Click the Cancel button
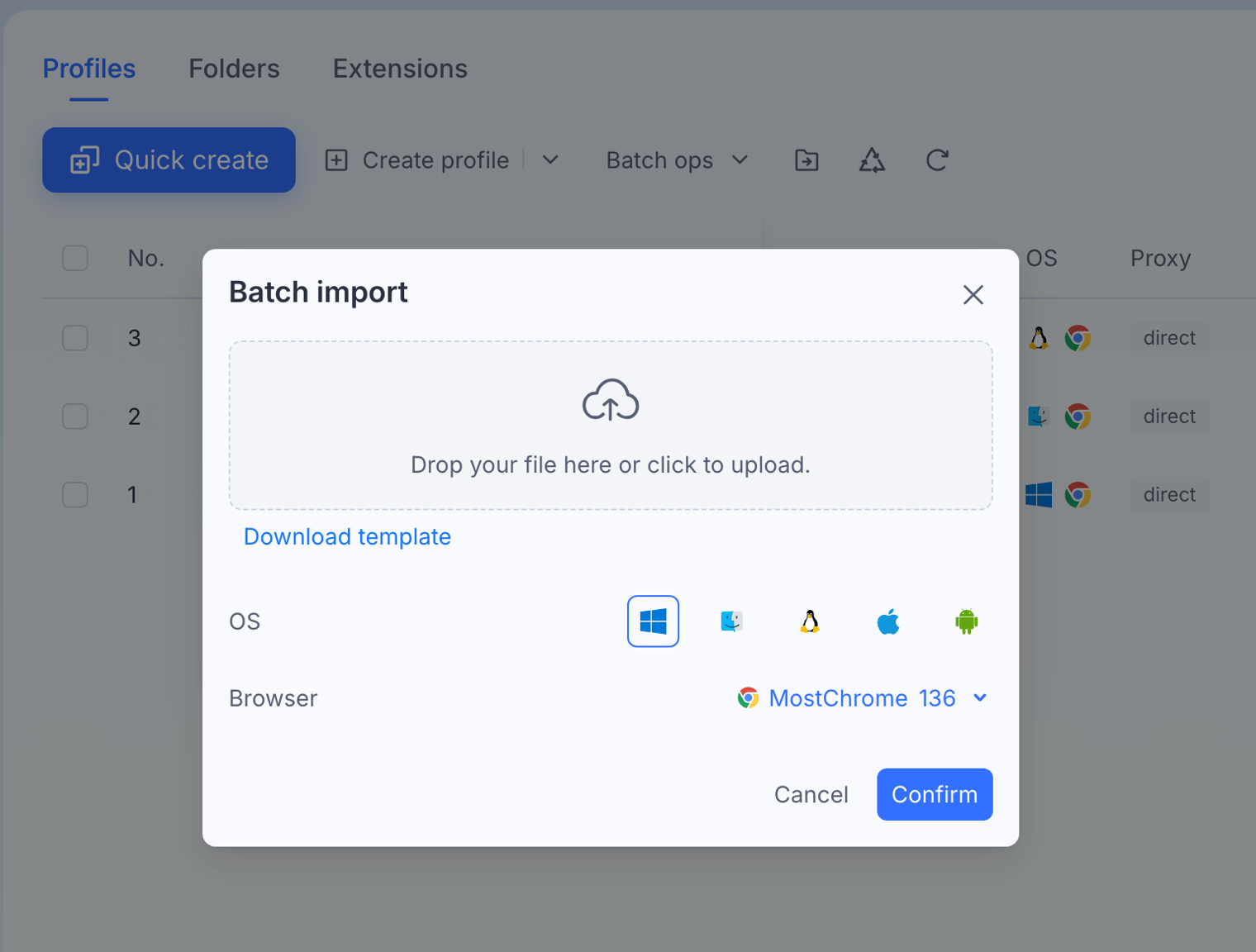 [x=811, y=794]
